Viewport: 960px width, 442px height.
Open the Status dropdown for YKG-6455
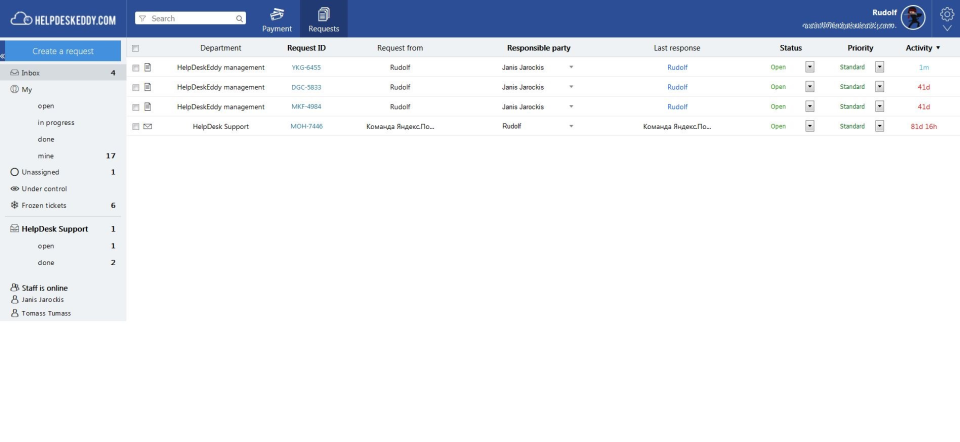point(810,67)
